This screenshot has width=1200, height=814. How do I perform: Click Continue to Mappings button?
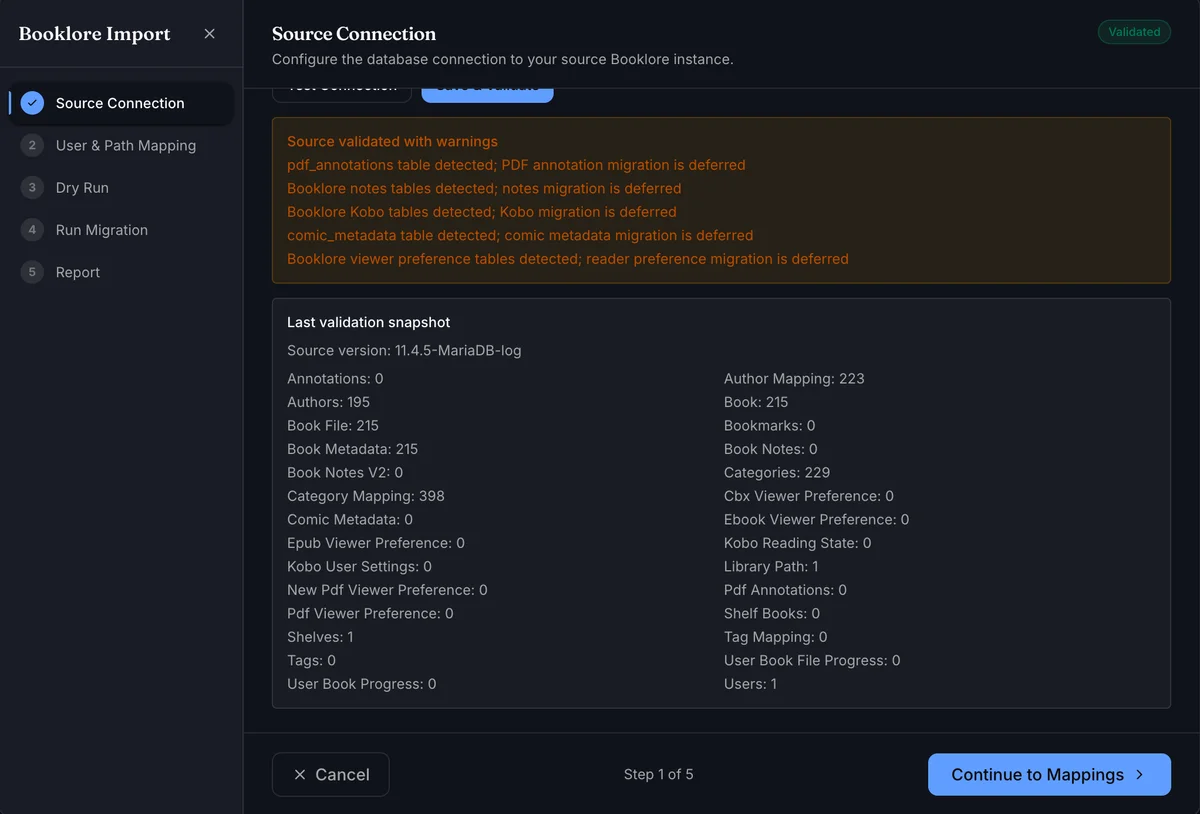(x=1049, y=775)
